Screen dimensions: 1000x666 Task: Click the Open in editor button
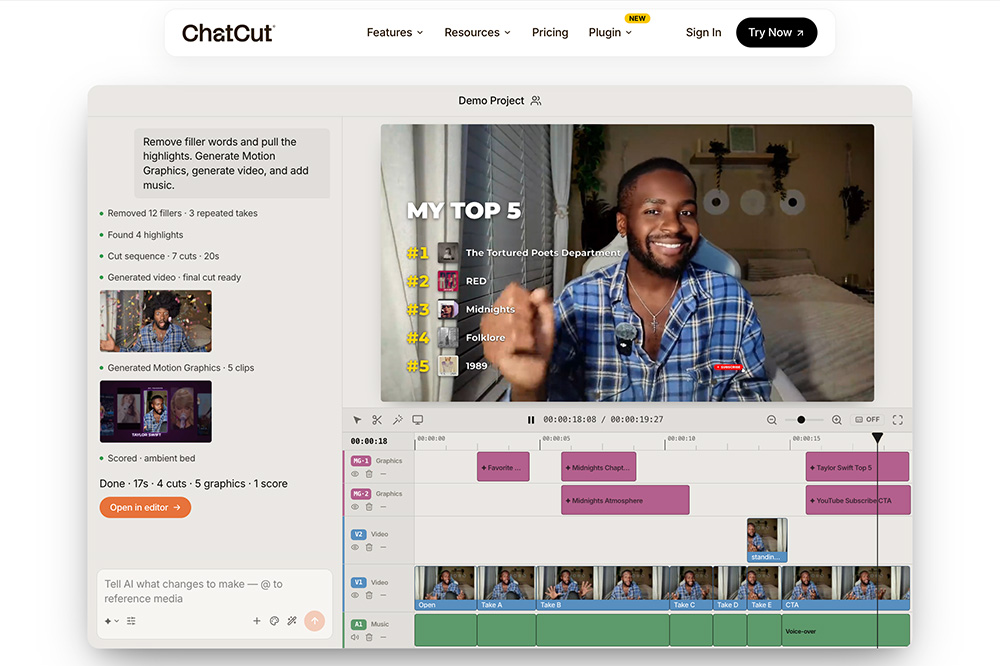coord(145,507)
